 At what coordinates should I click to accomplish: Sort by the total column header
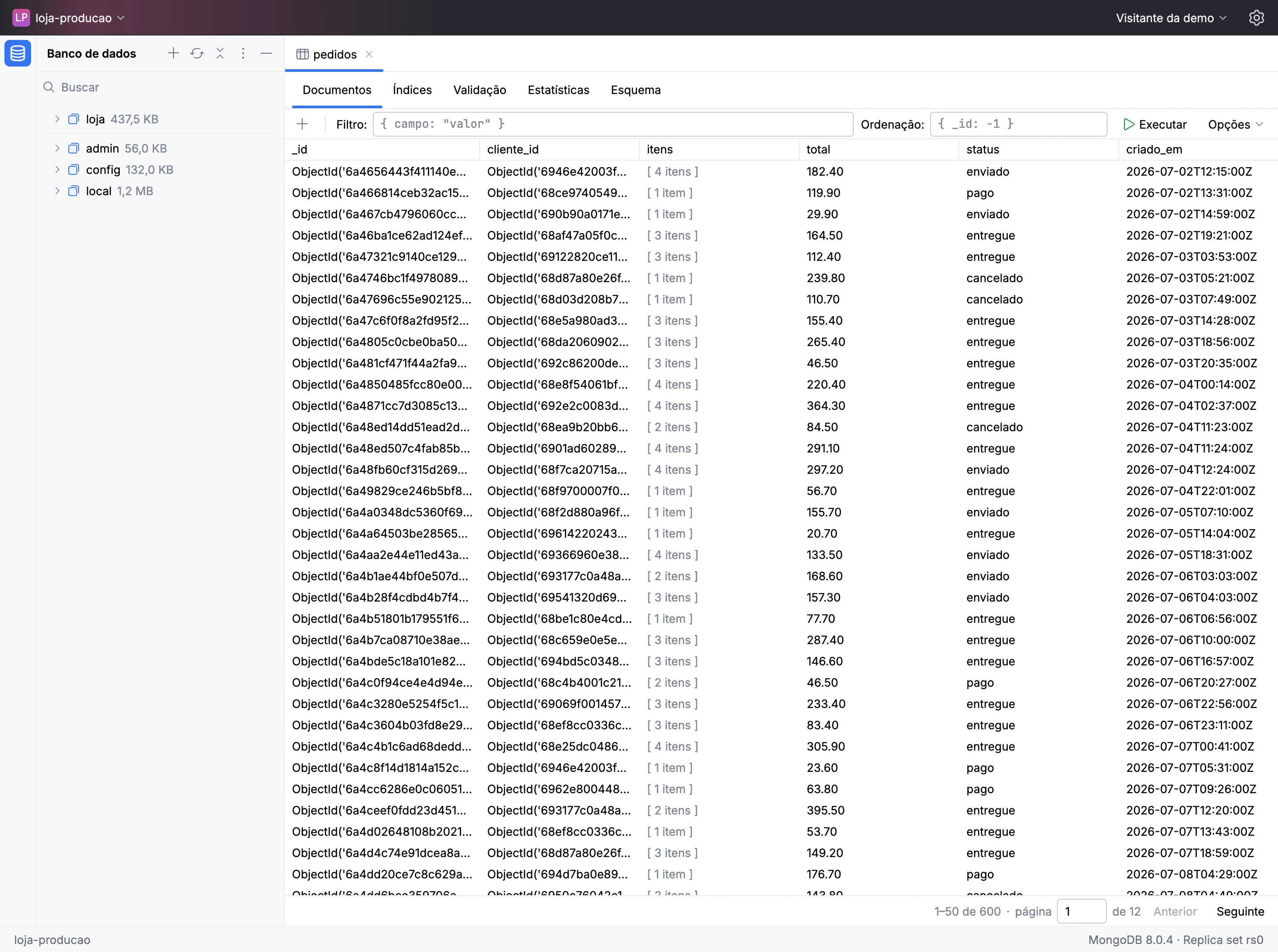click(879, 149)
